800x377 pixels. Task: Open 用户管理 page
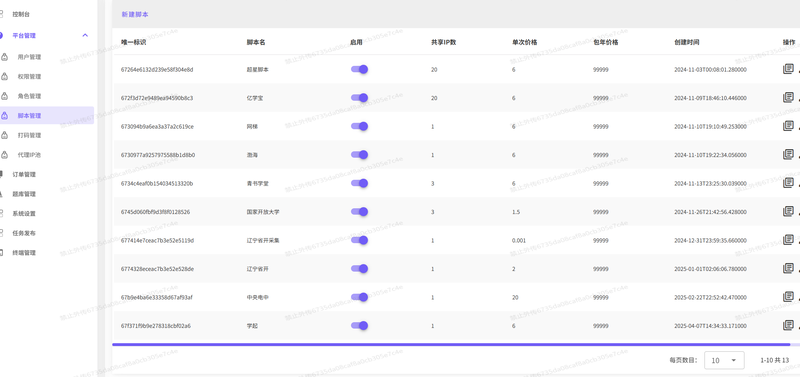[x=29, y=57]
